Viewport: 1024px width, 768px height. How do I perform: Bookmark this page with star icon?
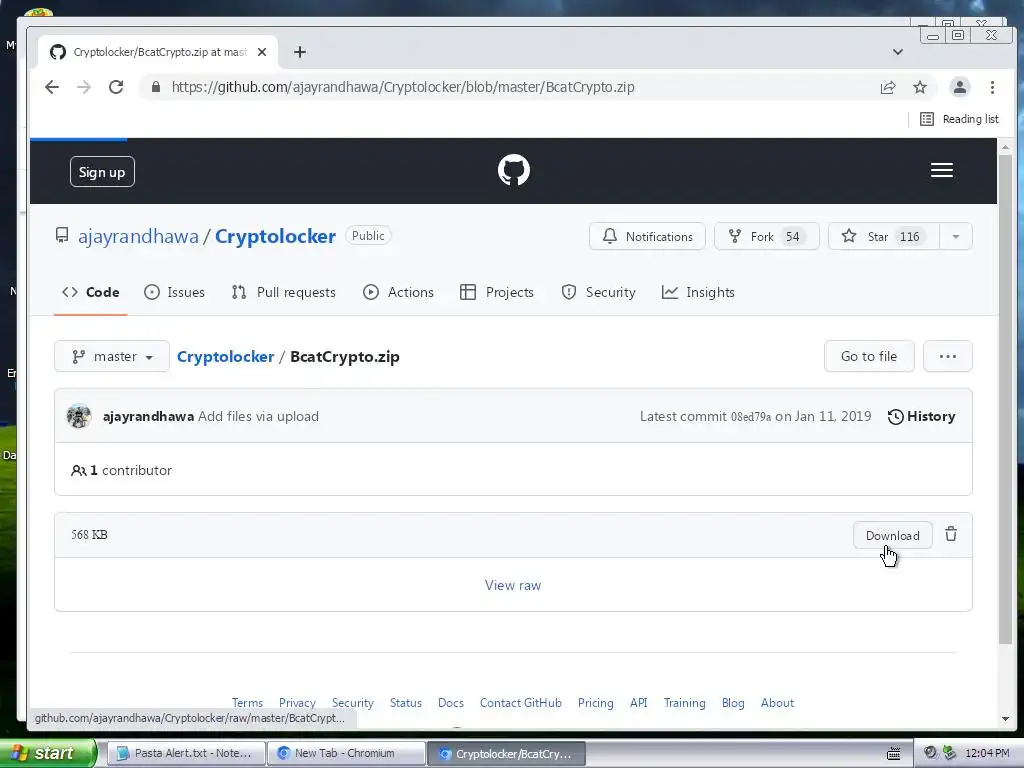(920, 88)
